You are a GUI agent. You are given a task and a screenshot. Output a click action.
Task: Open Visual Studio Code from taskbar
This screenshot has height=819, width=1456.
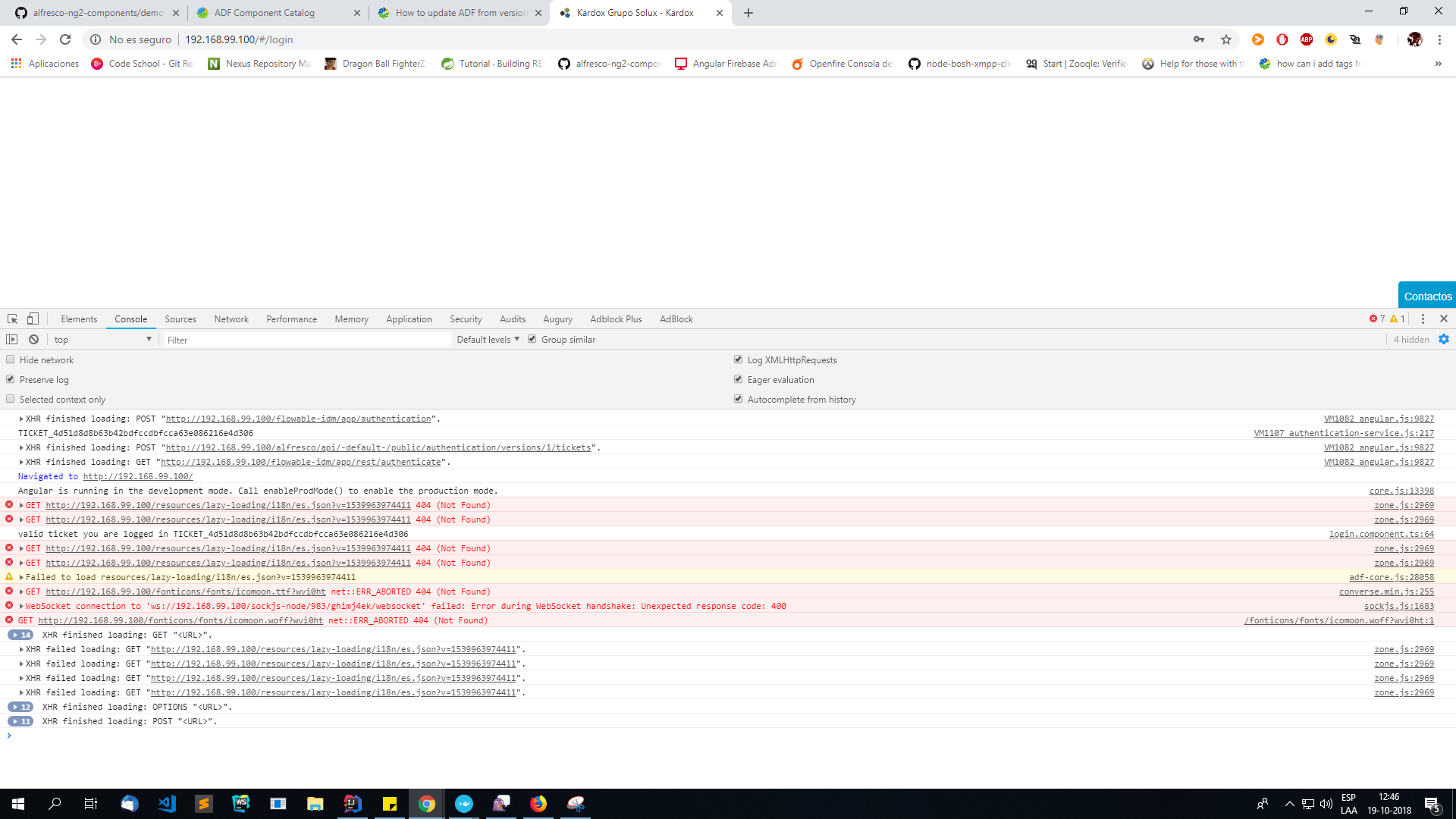pyautogui.click(x=167, y=804)
